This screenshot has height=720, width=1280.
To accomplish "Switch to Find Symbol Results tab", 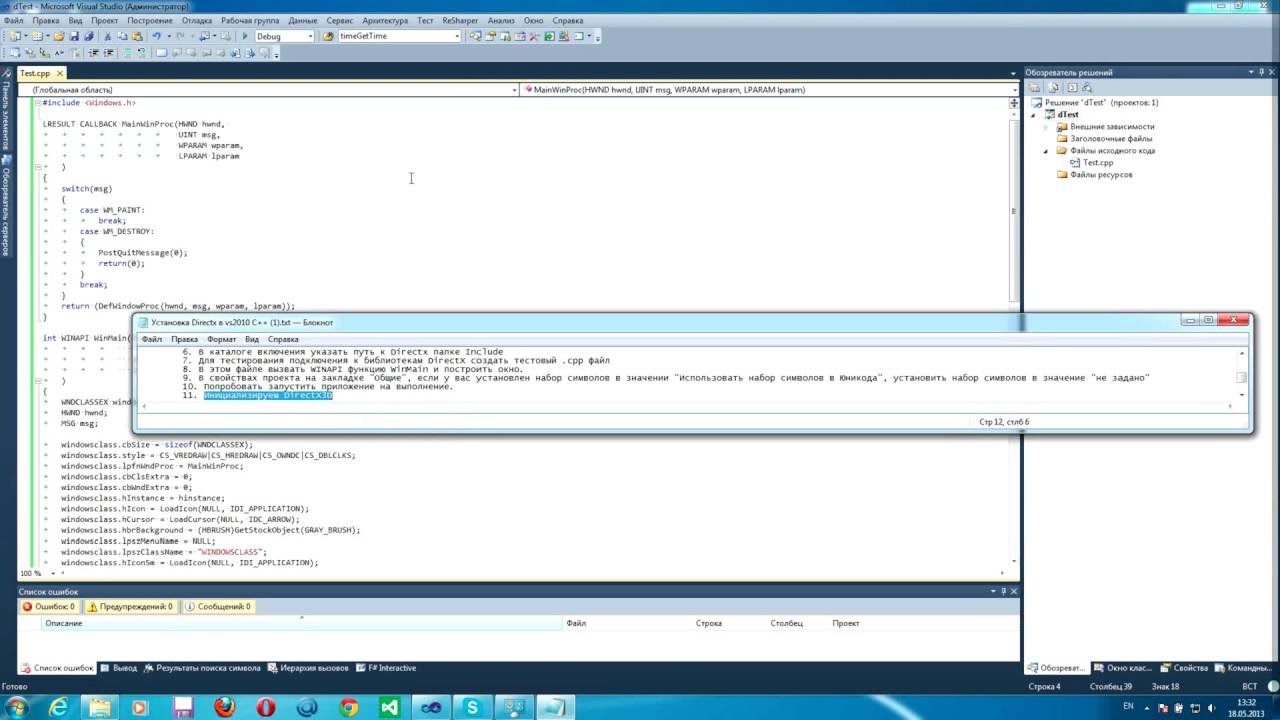I will pos(203,668).
